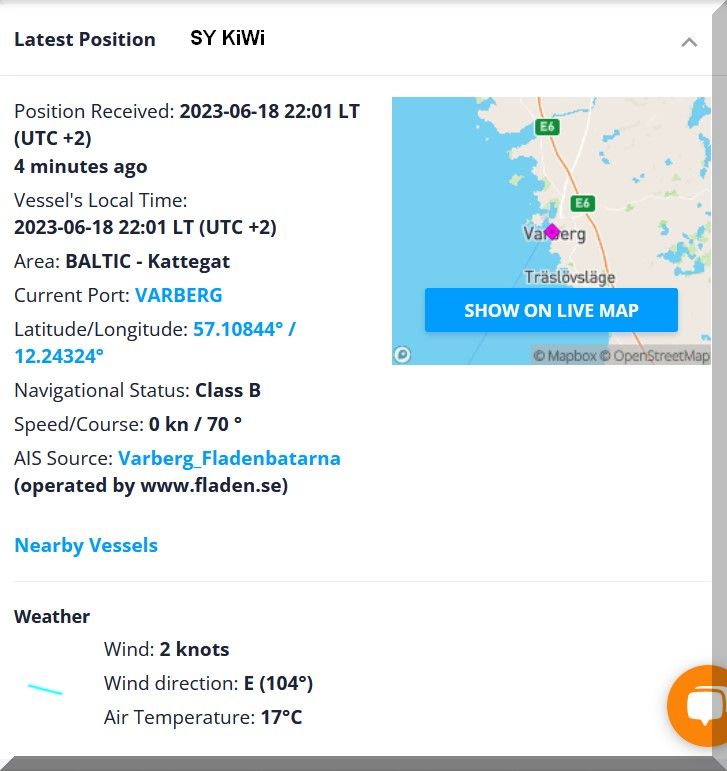Screen dimensions: 727x771
Task: Click the upper E6 road badge
Action: 546,127
